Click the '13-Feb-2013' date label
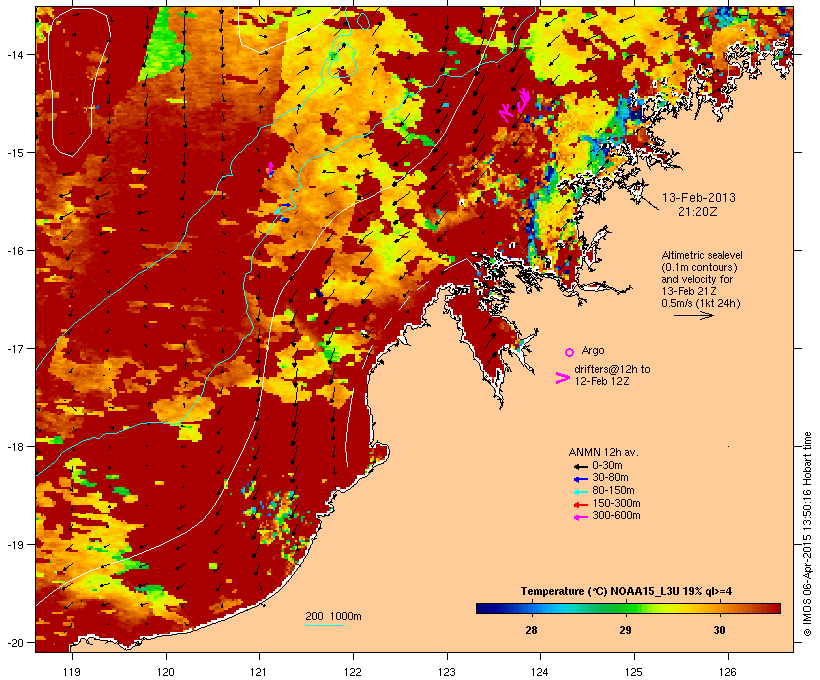Screen dimensions: 820x680 click(x=699, y=198)
